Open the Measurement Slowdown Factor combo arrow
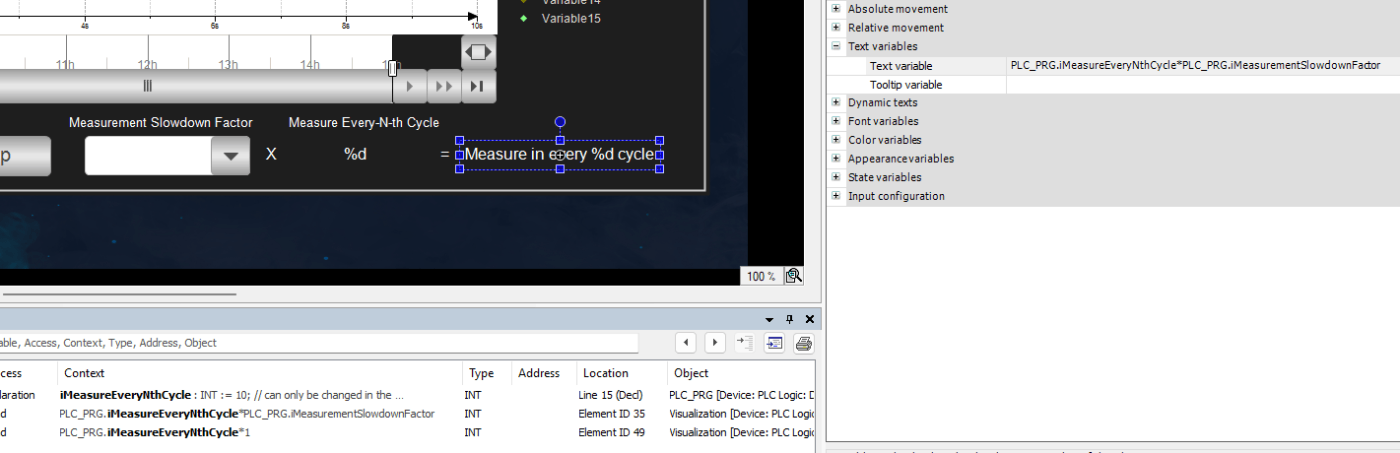 point(230,155)
